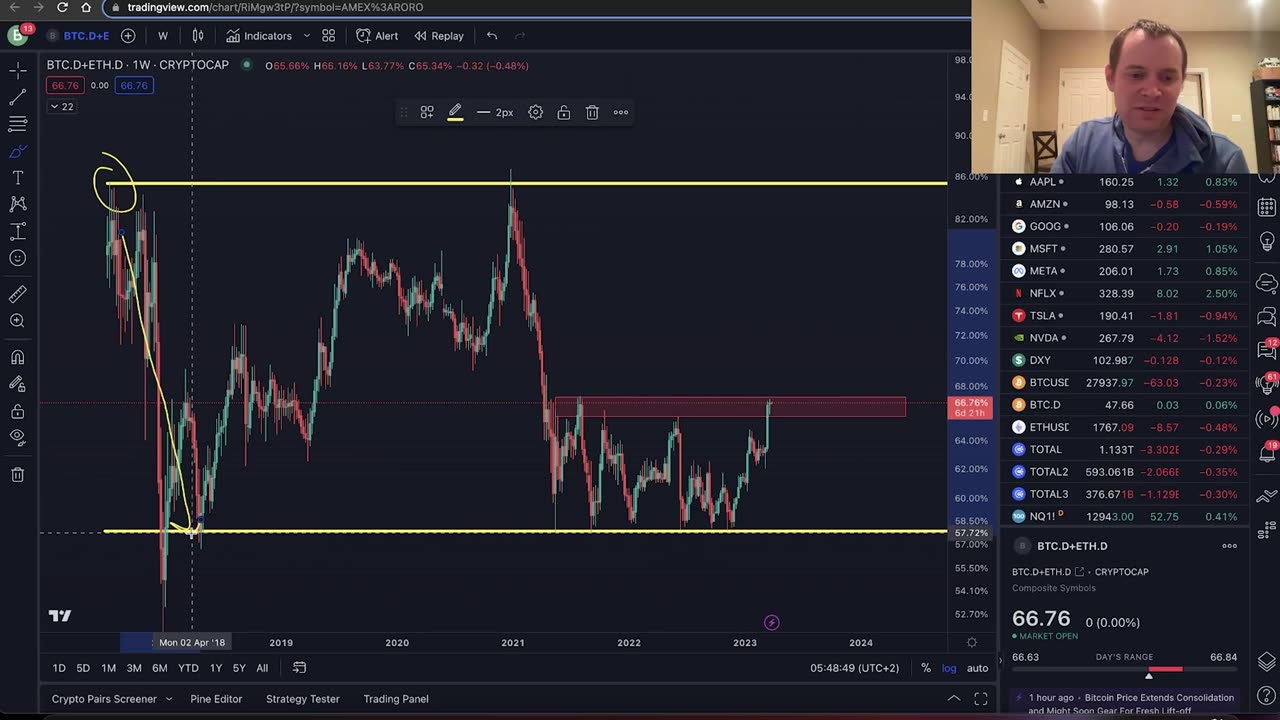Open the candlestick chart type menu

tap(198, 36)
